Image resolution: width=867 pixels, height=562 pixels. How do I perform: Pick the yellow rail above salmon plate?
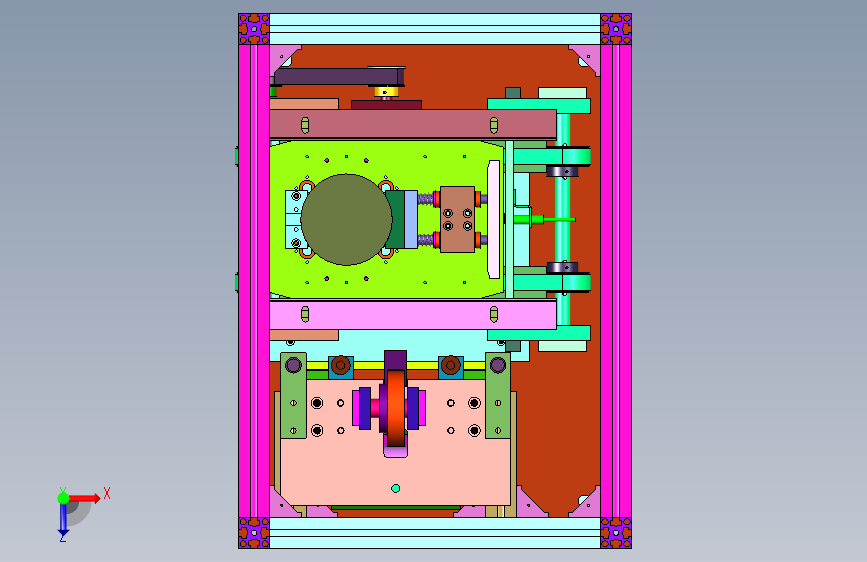click(395, 366)
